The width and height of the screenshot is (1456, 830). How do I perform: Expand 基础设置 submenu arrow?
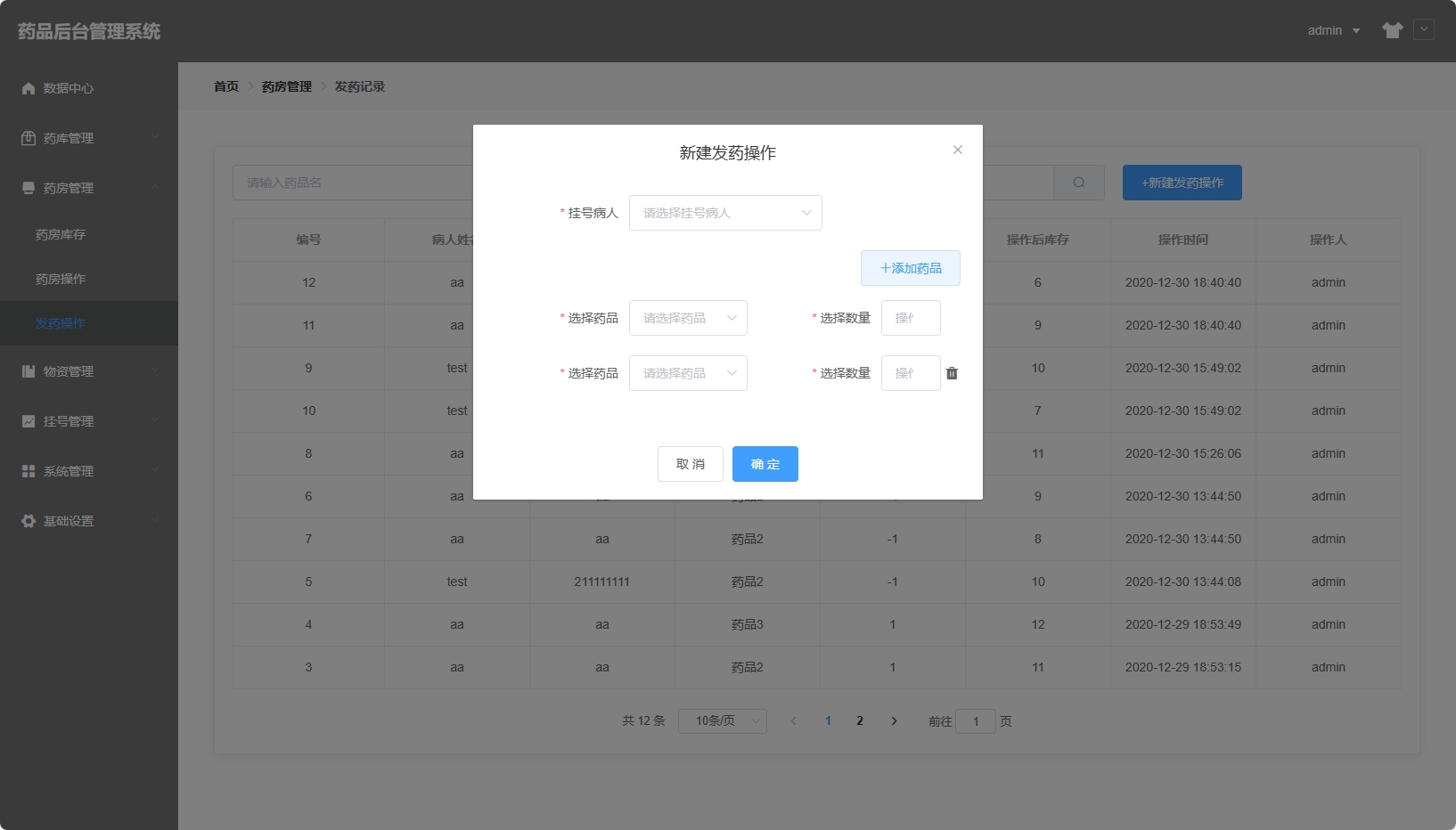click(x=156, y=520)
